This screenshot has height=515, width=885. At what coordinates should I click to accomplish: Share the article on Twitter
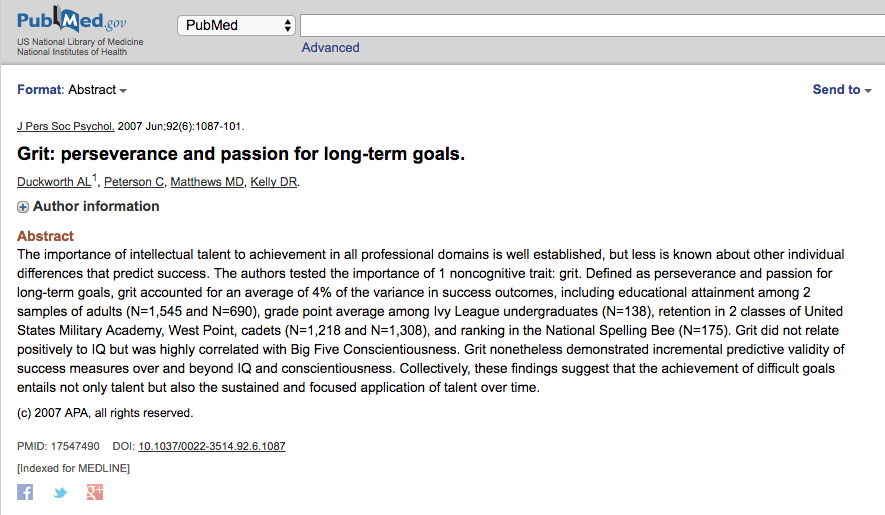(60, 493)
